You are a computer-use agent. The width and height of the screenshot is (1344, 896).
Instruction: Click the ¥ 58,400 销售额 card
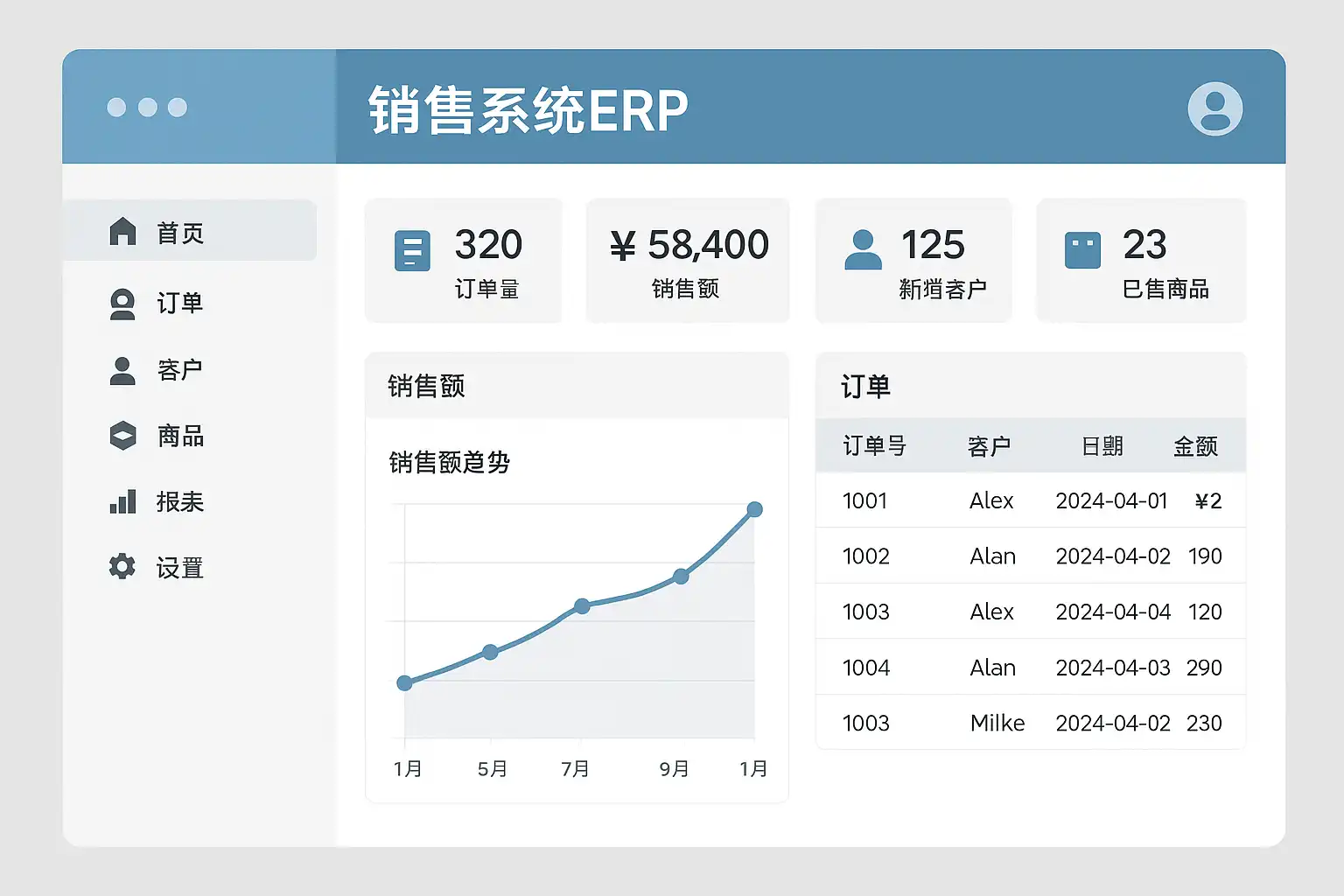(688, 261)
